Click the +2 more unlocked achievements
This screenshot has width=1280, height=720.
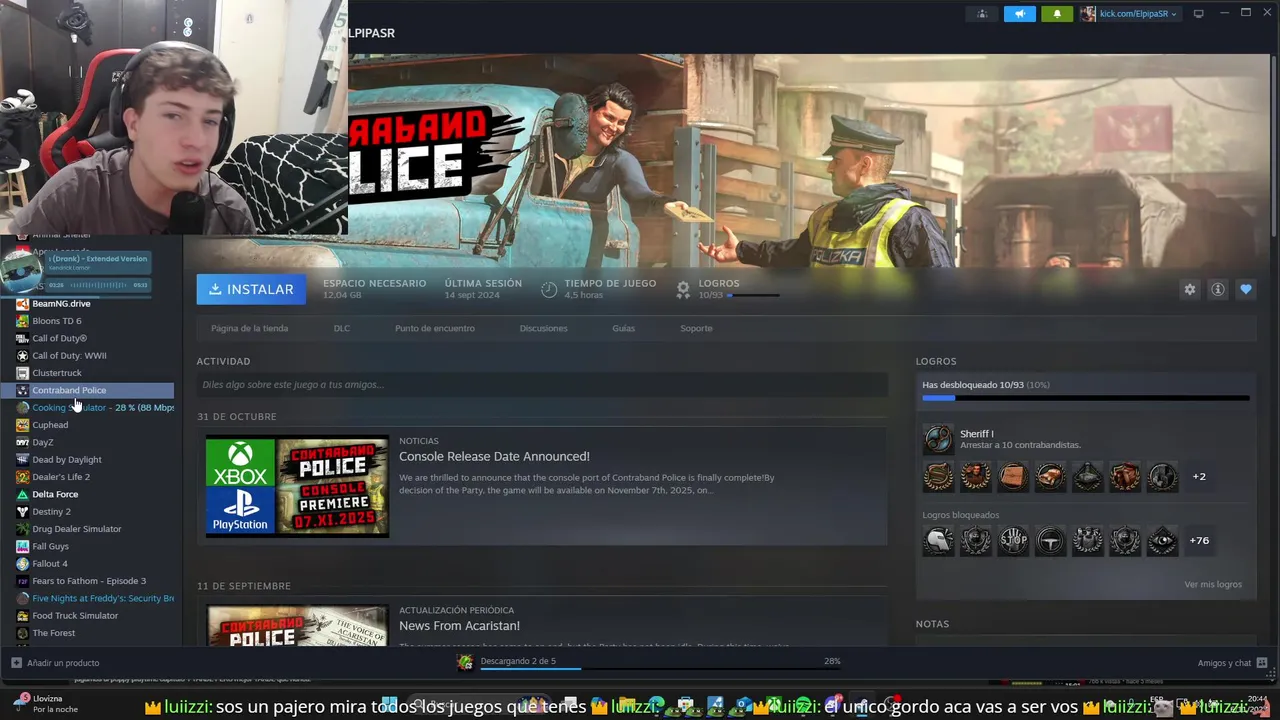click(x=1199, y=477)
